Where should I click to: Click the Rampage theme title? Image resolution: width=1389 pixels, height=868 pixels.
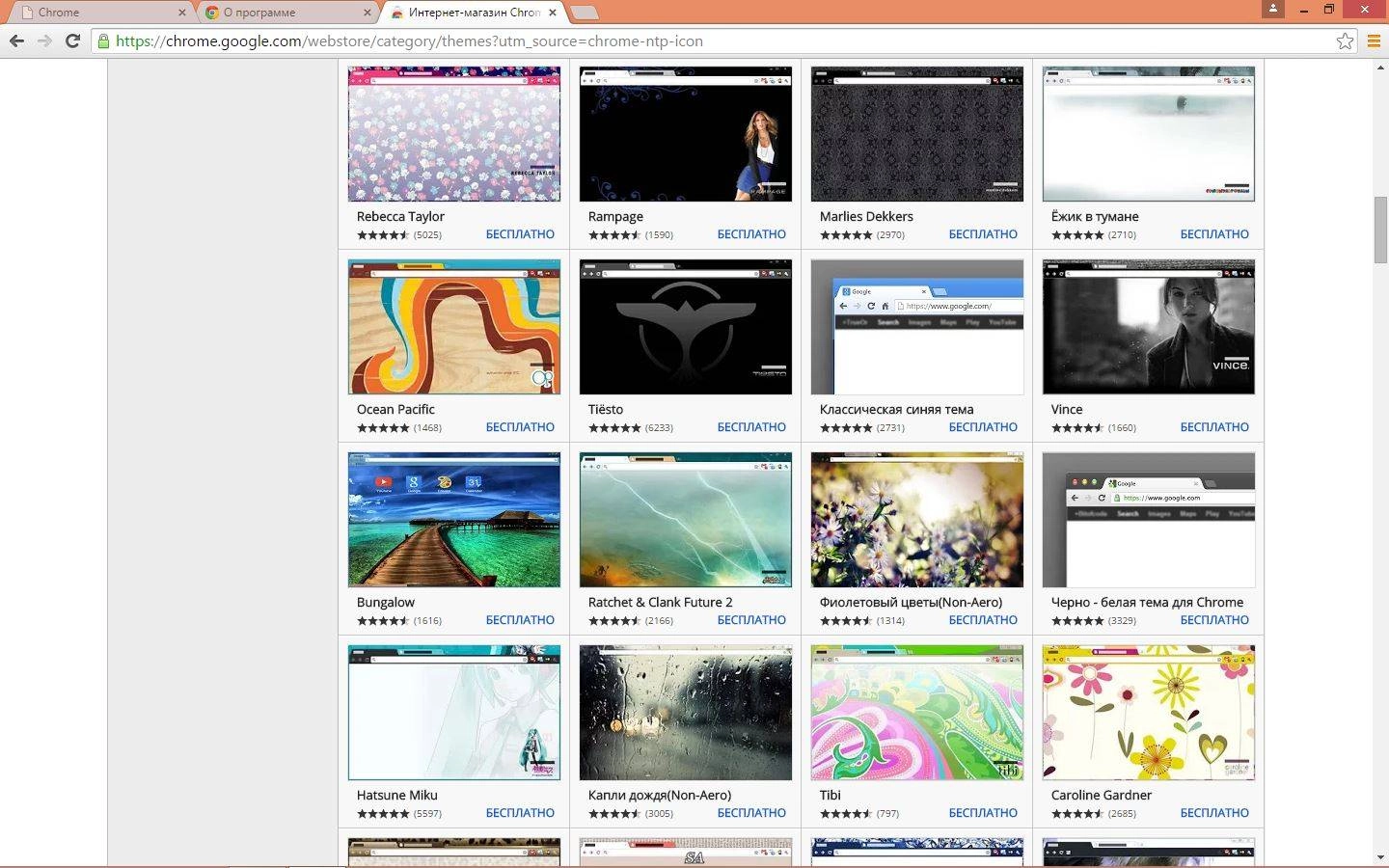click(x=615, y=216)
